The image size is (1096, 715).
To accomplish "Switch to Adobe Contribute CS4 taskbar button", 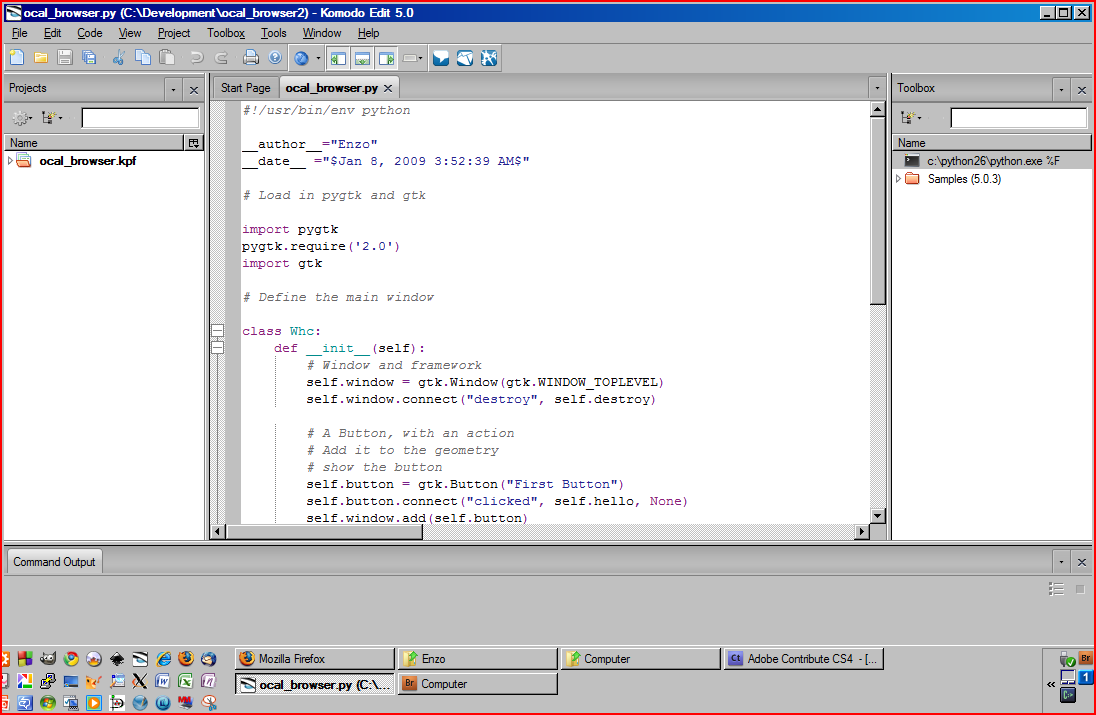I will click(803, 658).
